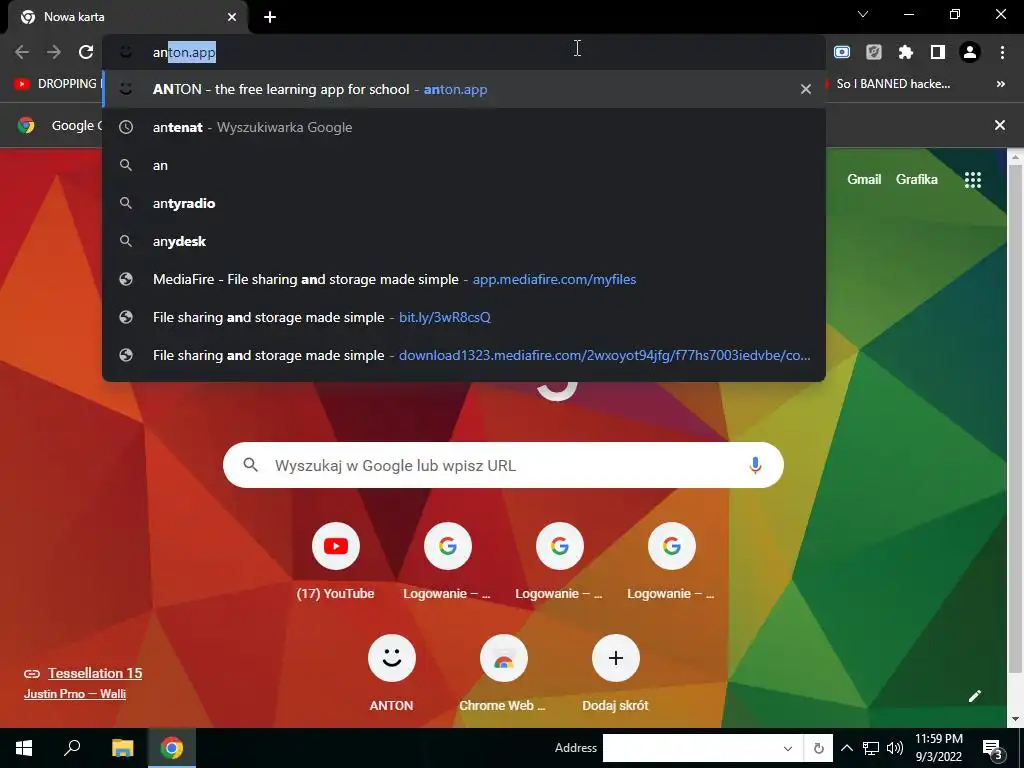This screenshot has height=768, width=1024.
Task: Click the taskbar Address input field
Action: [x=692, y=748]
